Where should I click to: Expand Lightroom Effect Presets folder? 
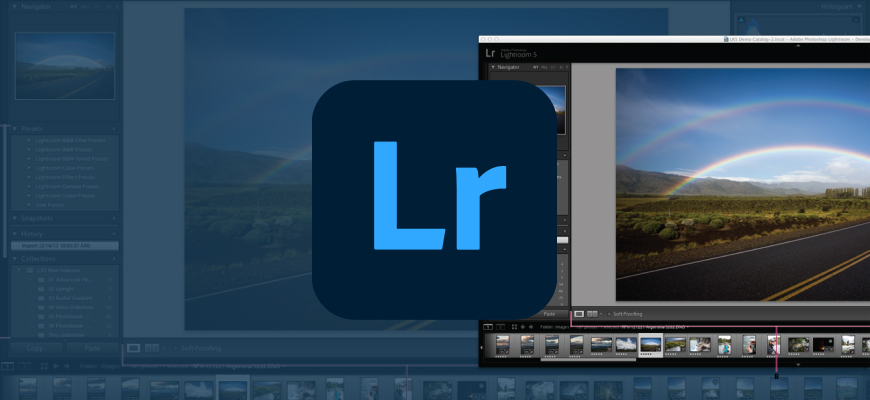pos(28,177)
